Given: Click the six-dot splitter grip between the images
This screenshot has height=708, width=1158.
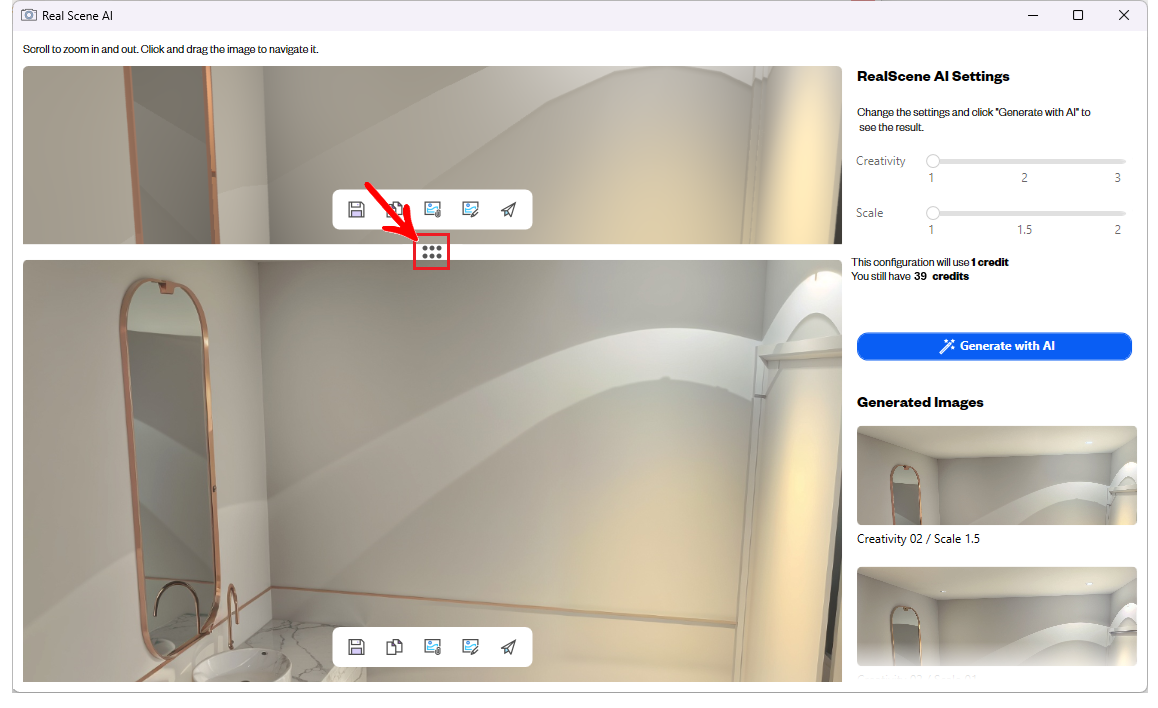Looking at the screenshot, I should click(432, 252).
